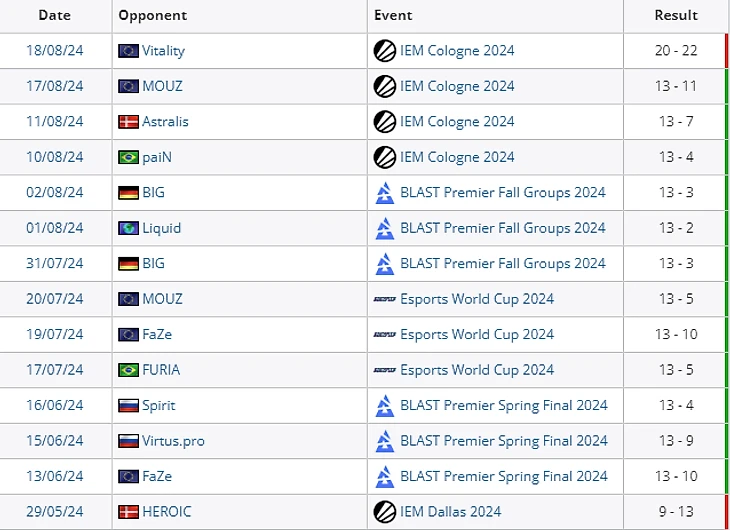The height and width of the screenshot is (530, 730).
Task: Sort by the Date column header
Action: coord(54,15)
